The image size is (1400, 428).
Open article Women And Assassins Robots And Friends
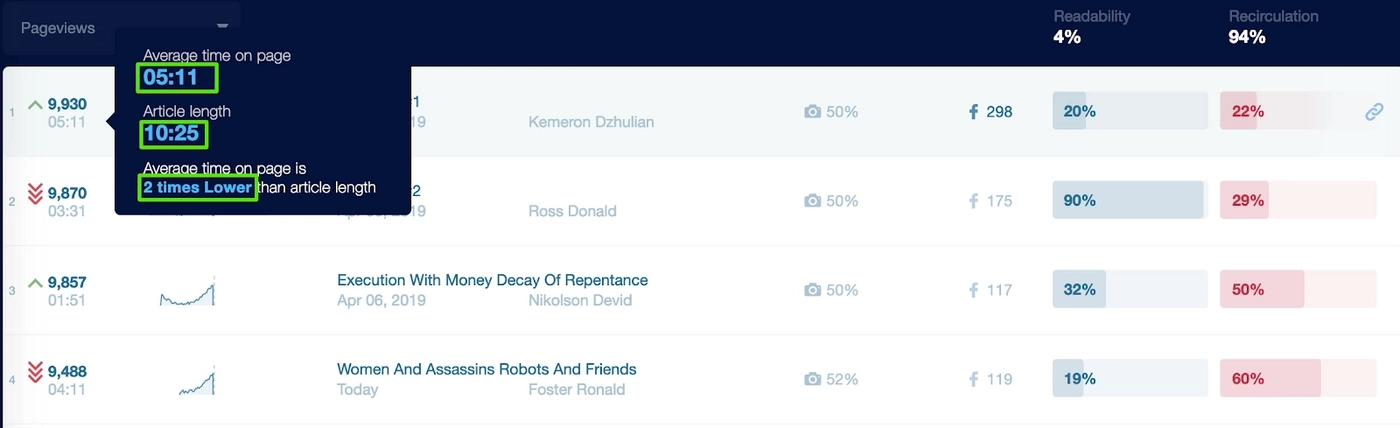point(487,369)
